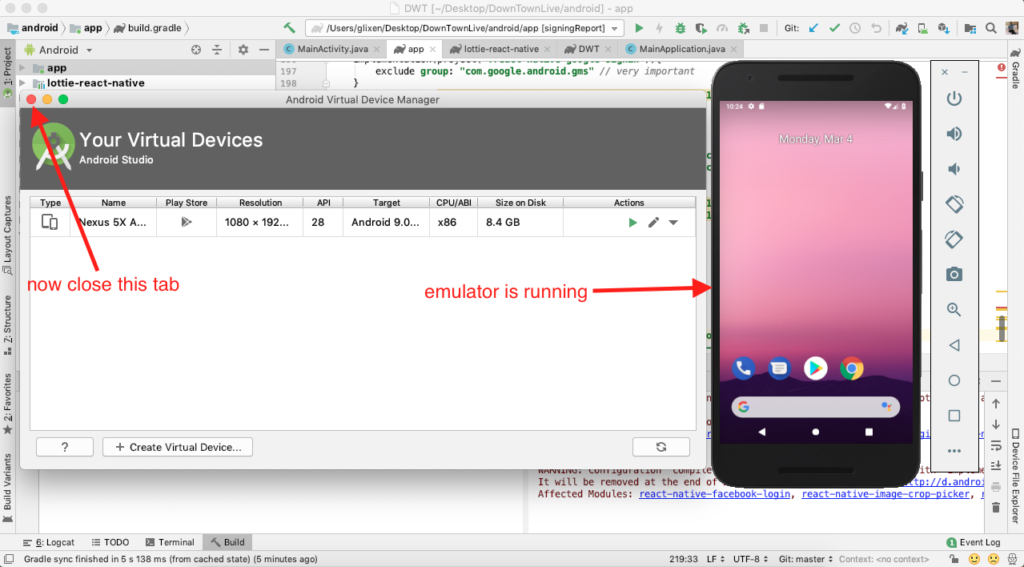Expand the app module tree node
The height and width of the screenshot is (567, 1024).
tap(22, 68)
